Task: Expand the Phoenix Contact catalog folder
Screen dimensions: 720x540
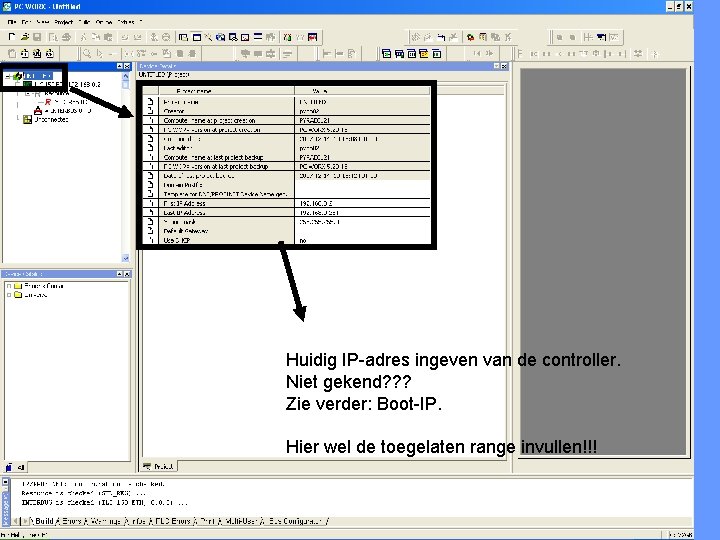Action: [9, 286]
